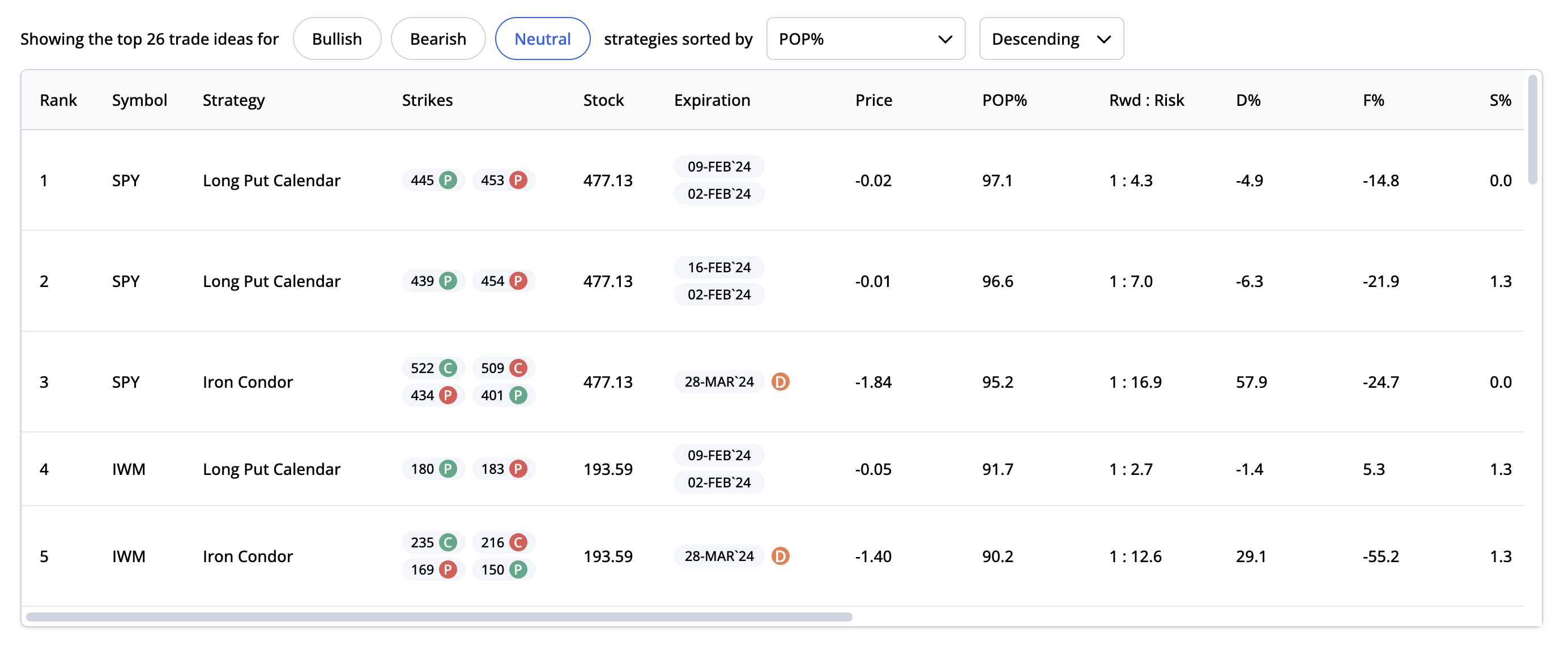Select the Neutral strategy filter
Image resolution: width=1568 pixels, height=651 pixels.
(542, 39)
